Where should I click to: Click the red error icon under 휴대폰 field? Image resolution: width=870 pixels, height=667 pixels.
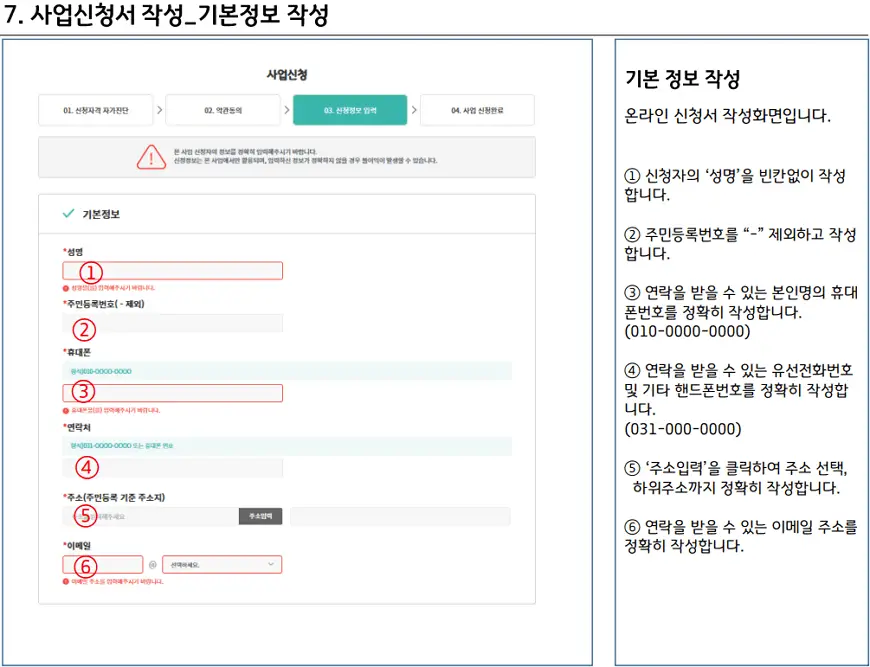pyautogui.click(x=65, y=410)
